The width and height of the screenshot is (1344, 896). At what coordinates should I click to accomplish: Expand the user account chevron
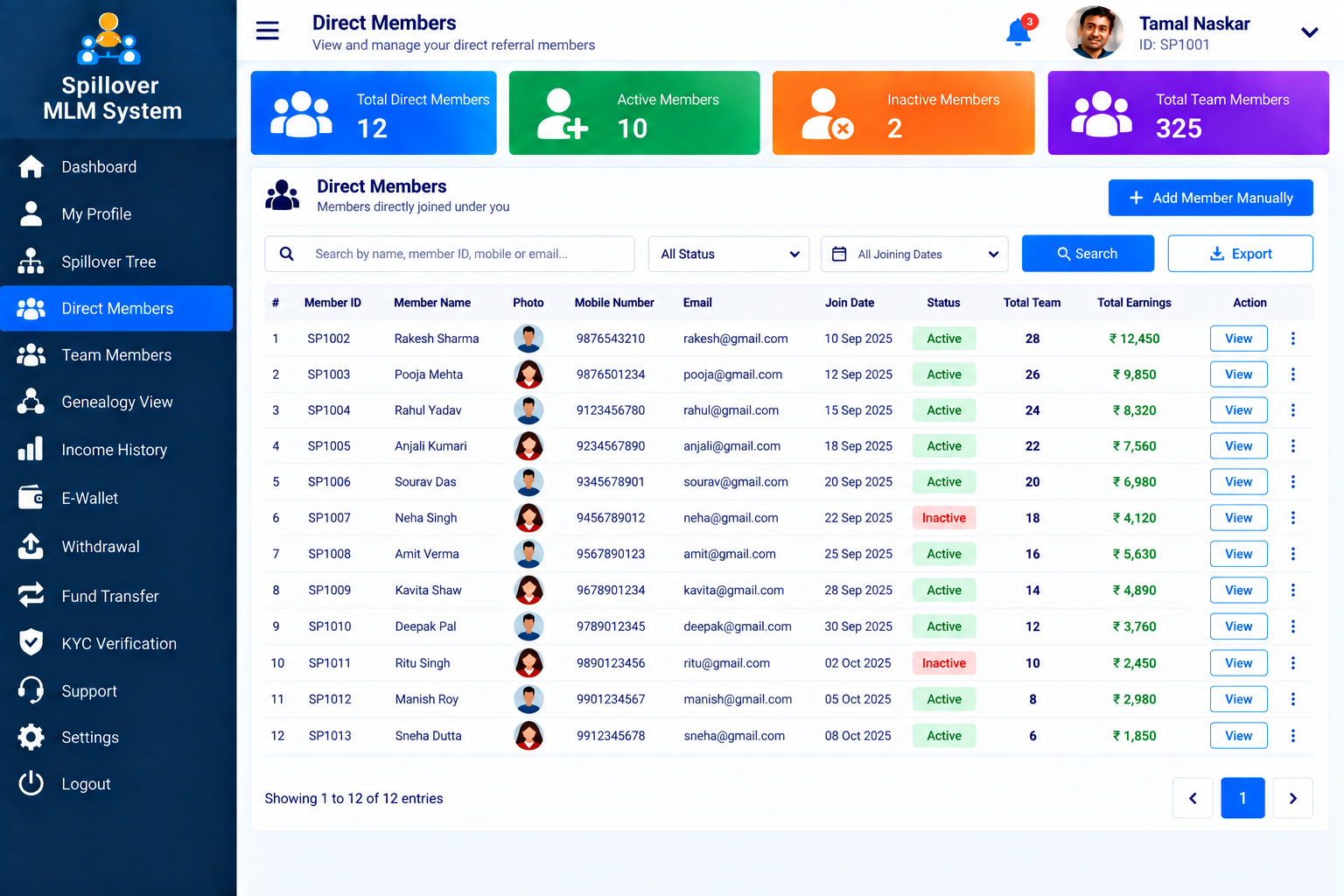pos(1309,32)
